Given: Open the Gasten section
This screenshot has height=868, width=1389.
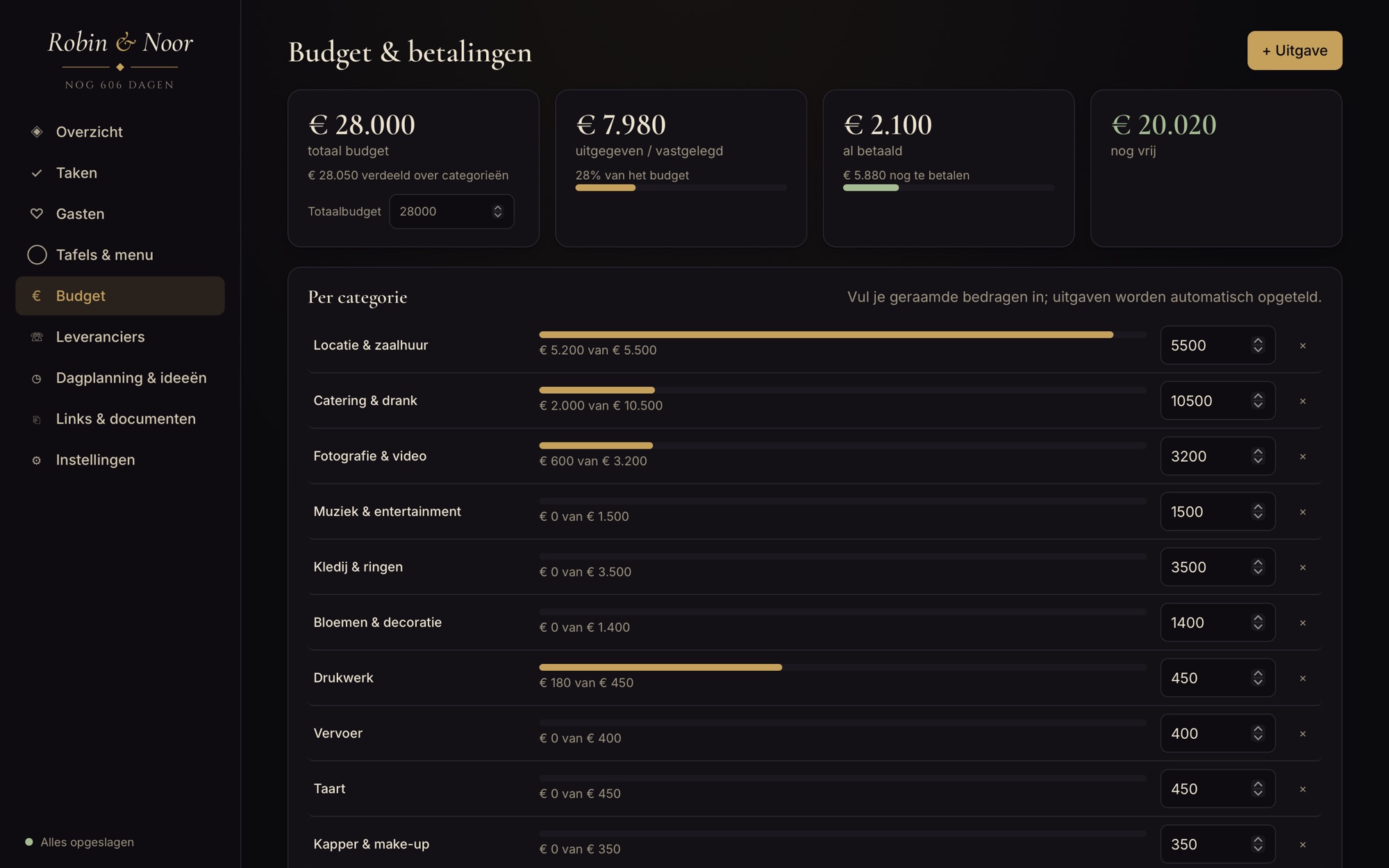Looking at the screenshot, I should [119, 214].
